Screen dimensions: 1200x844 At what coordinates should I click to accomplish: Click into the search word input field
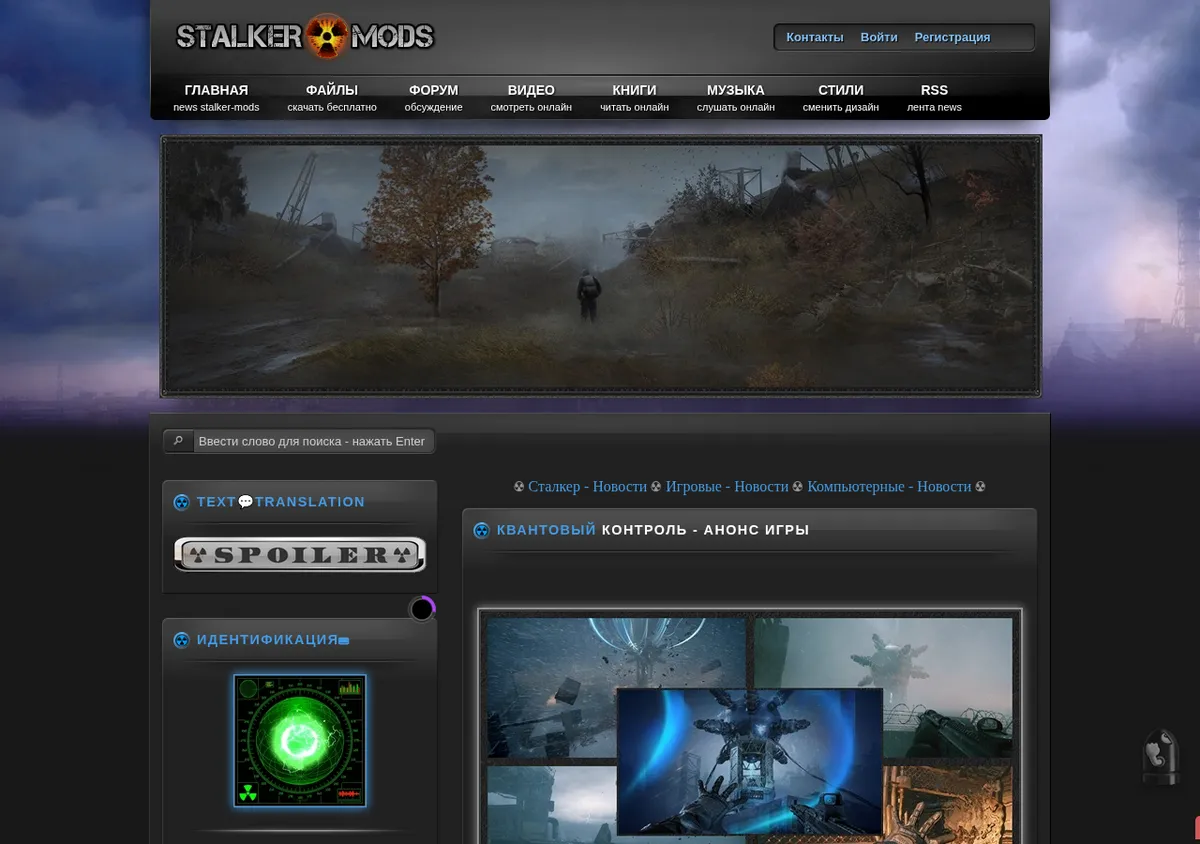coord(314,441)
